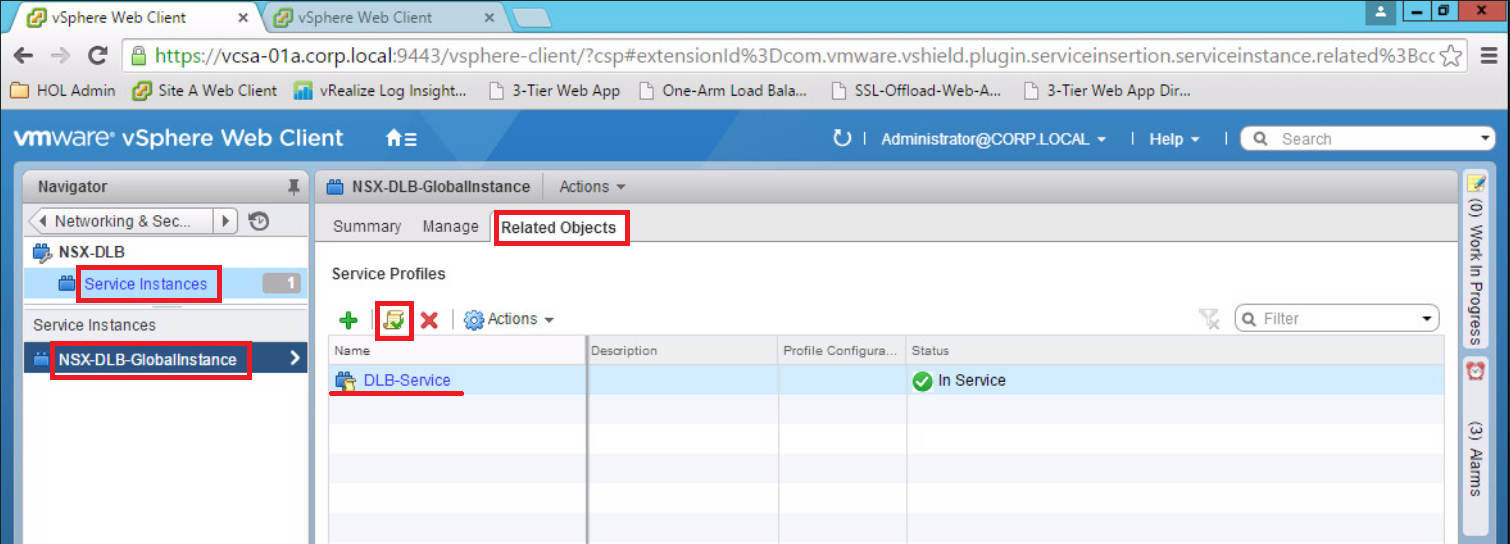Click the Work In Progress note icon
Image resolution: width=1510 pixels, height=544 pixels.
(1475, 183)
